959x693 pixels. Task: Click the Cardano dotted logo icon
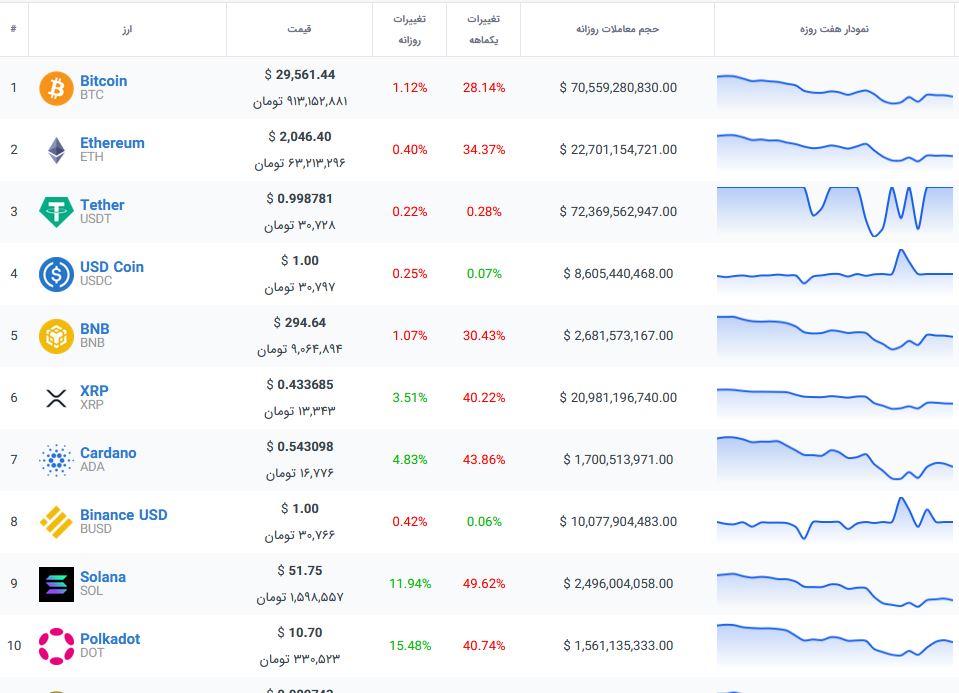56,460
